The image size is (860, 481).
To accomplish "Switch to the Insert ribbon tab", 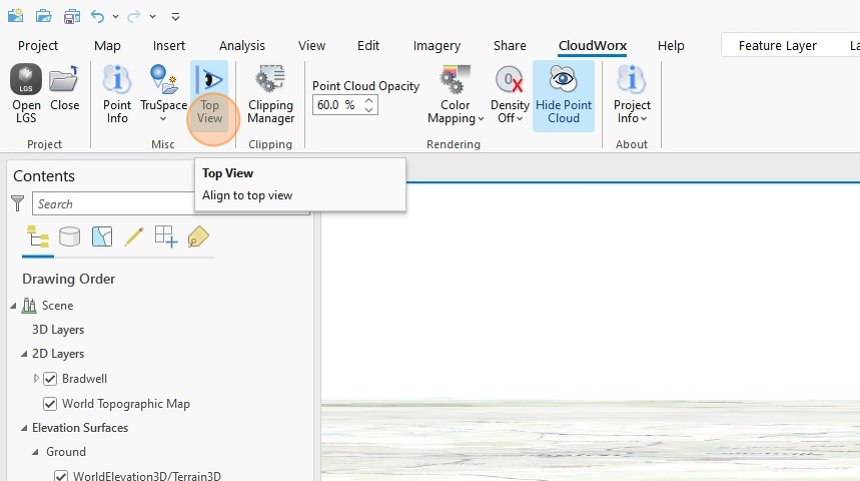I will click(169, 46).
